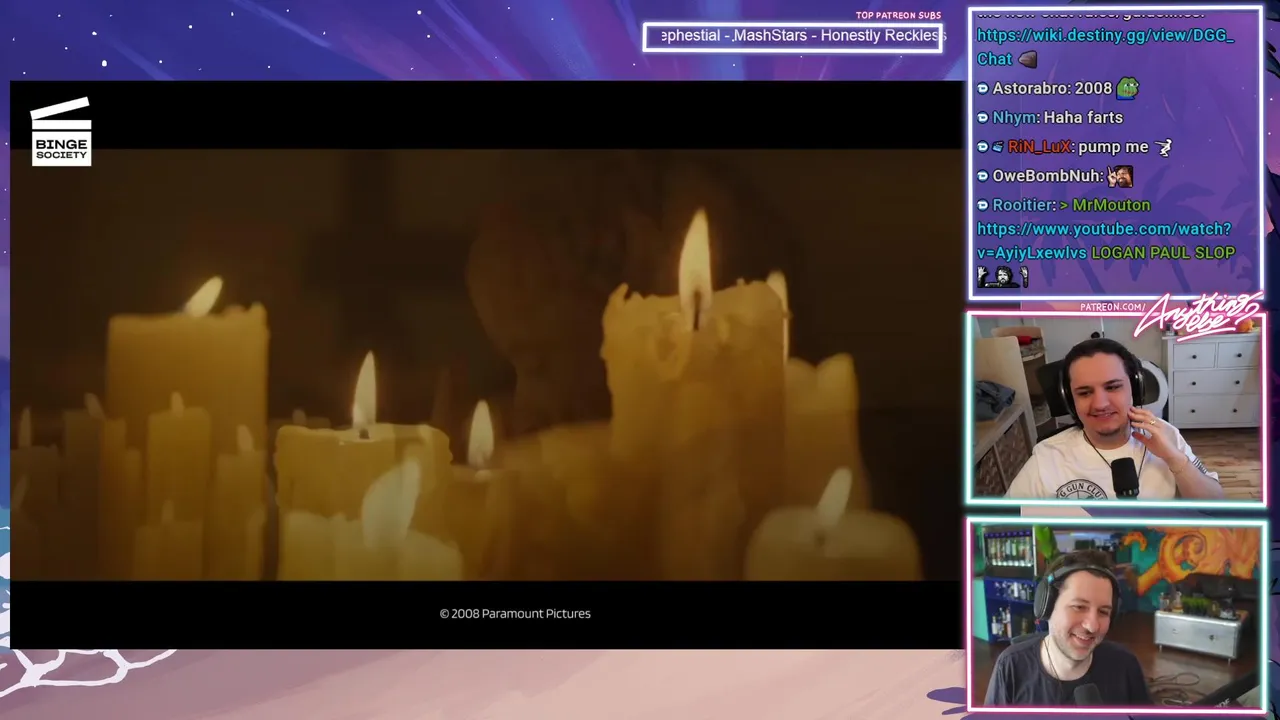Click the 'LOGAN PAUL SLOP' chat text
This screenshot has height=720, width=1280.
[1163, 253]
